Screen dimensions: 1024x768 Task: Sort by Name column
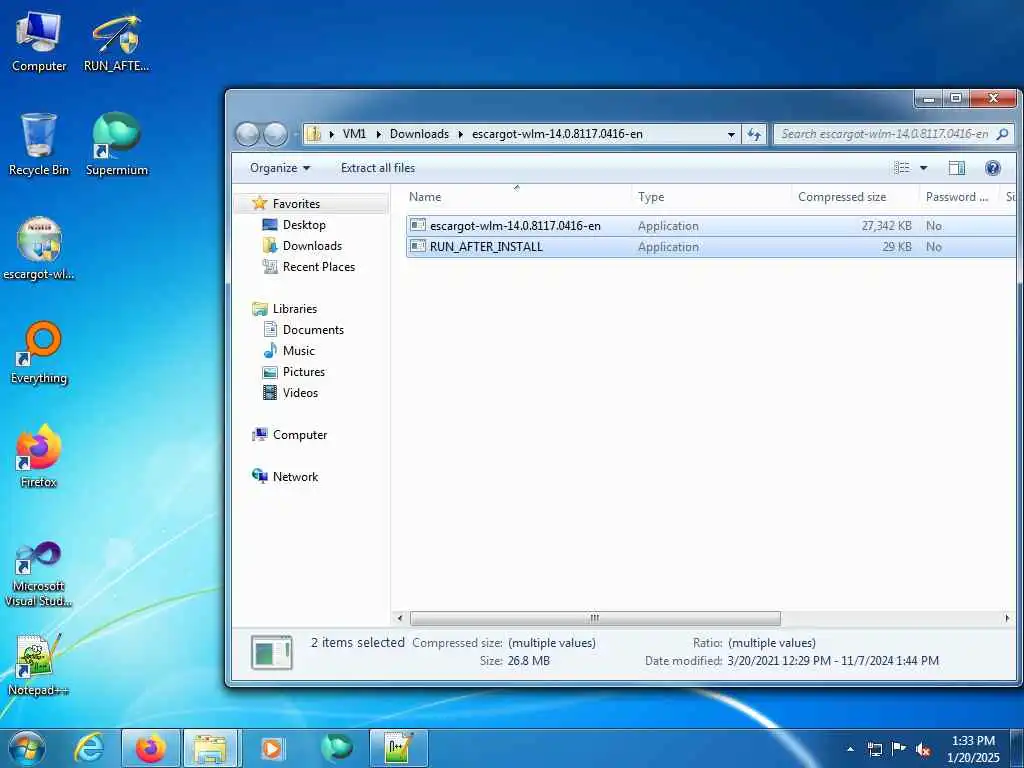point(518,197)
